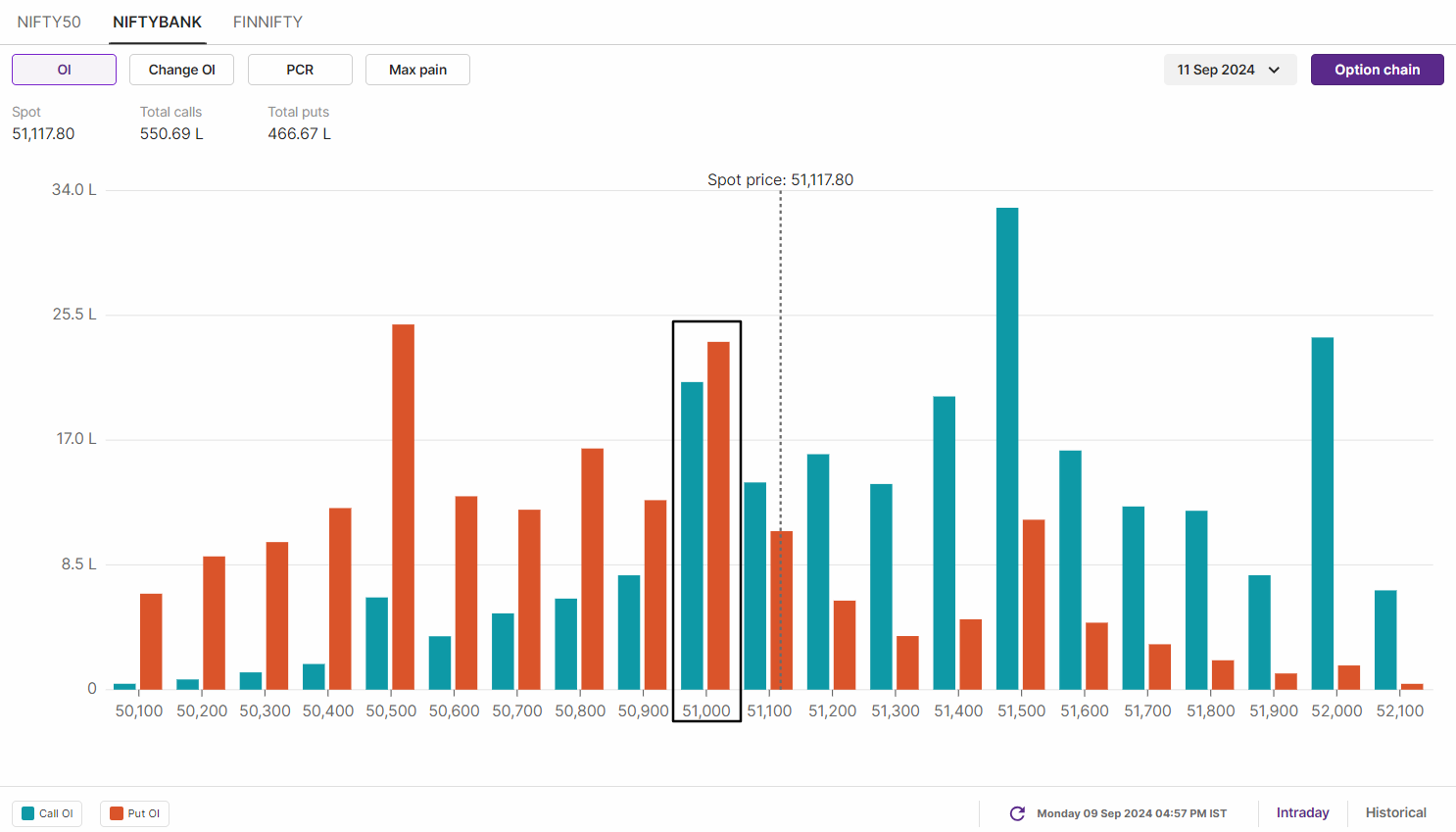Click the 51,000 put OI bar

[718, 515]
